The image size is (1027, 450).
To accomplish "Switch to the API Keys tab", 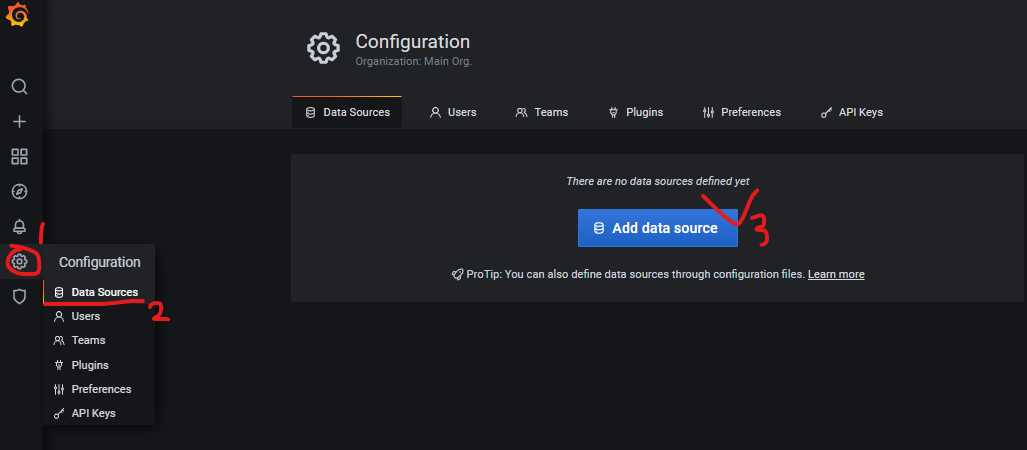I will coord(851,113).
